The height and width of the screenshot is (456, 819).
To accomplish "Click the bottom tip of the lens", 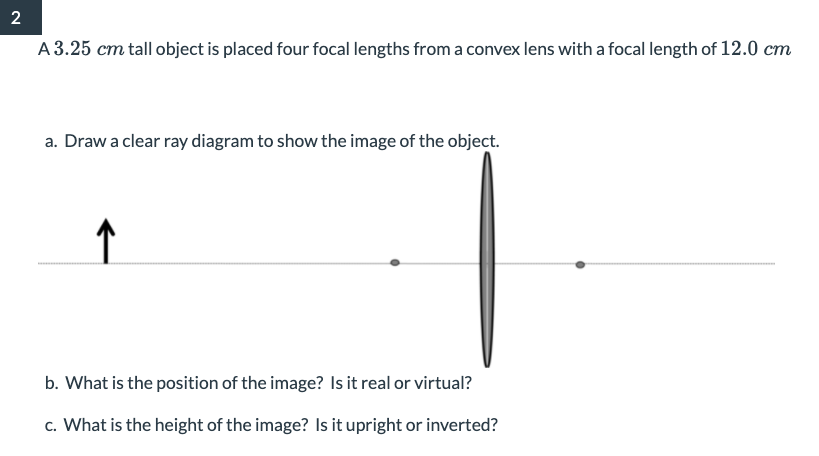I will (487, 364).
